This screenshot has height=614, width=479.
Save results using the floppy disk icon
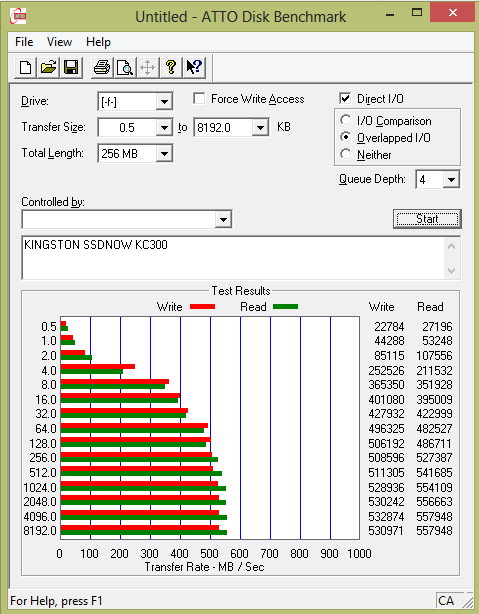click(71, 67)
